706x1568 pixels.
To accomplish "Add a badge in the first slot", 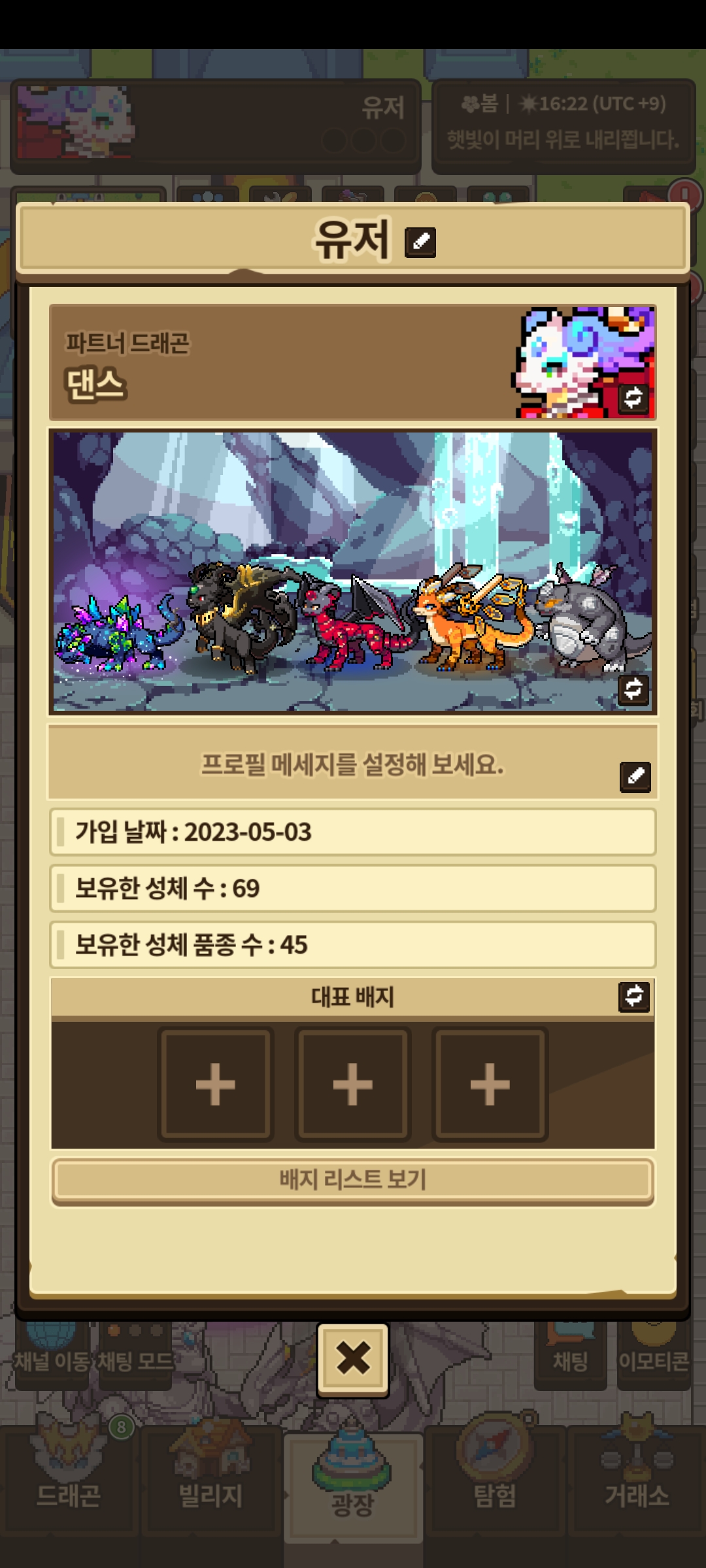I will click(216, 1084).
